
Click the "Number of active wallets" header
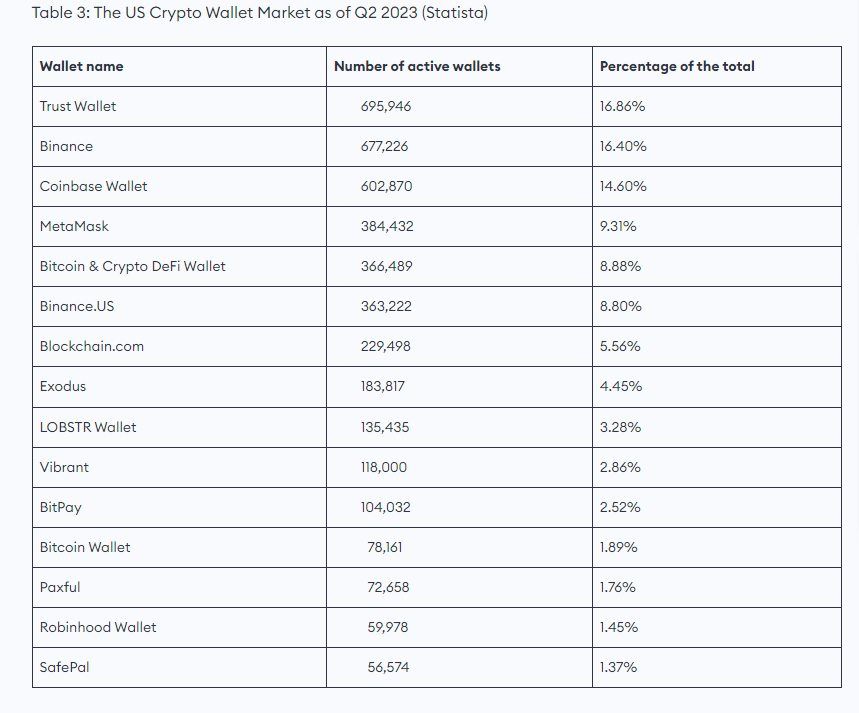click(x=417, y=66)
